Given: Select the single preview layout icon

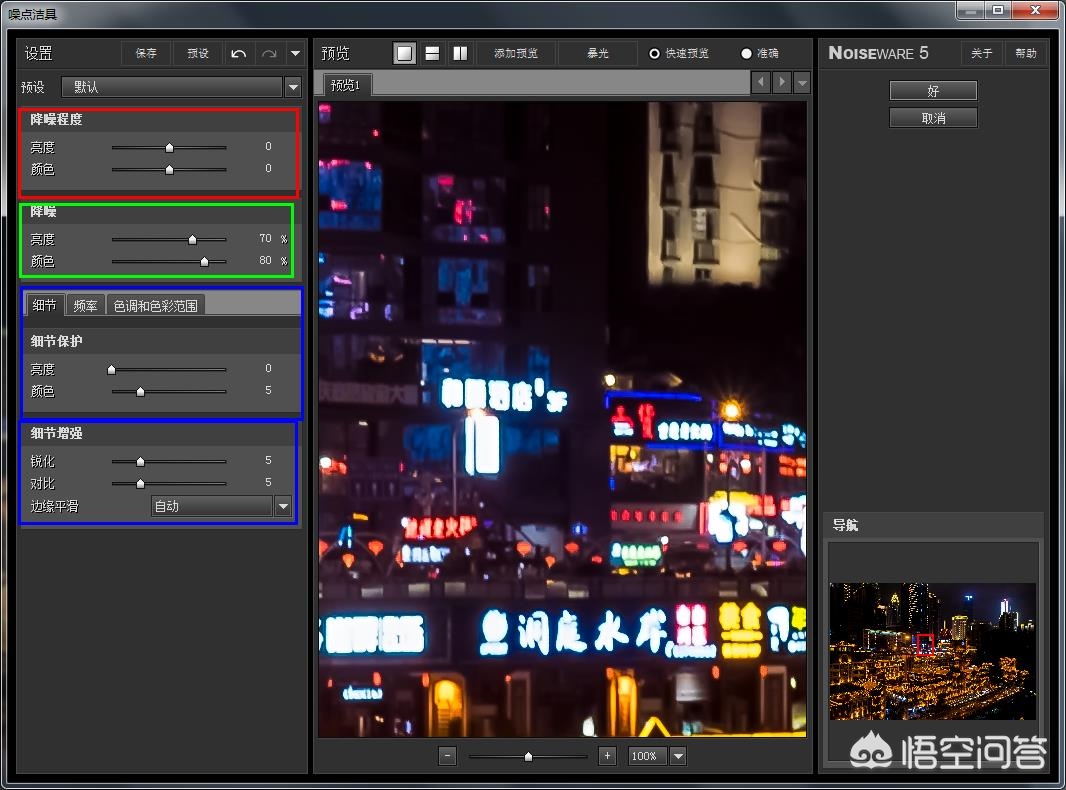Looking at the screenshot, I should click(404, 53).
